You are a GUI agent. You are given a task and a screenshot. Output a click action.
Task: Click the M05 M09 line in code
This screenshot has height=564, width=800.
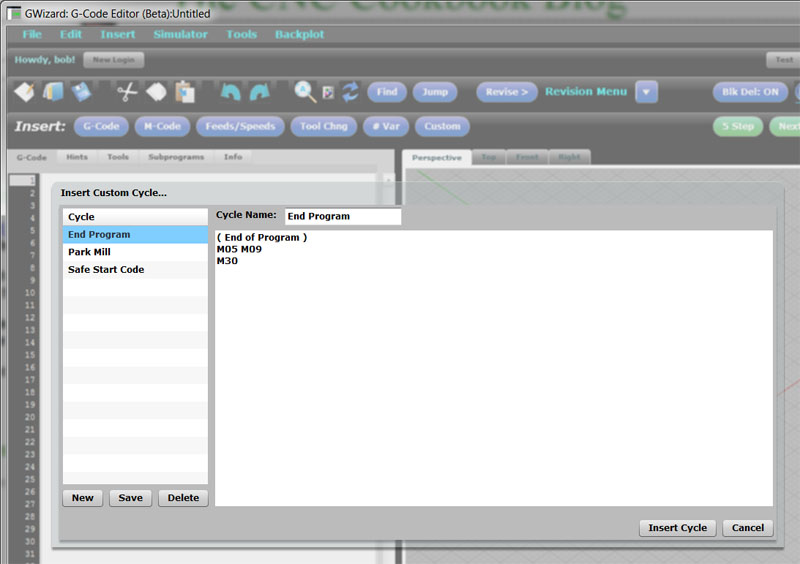click(239, 249)
